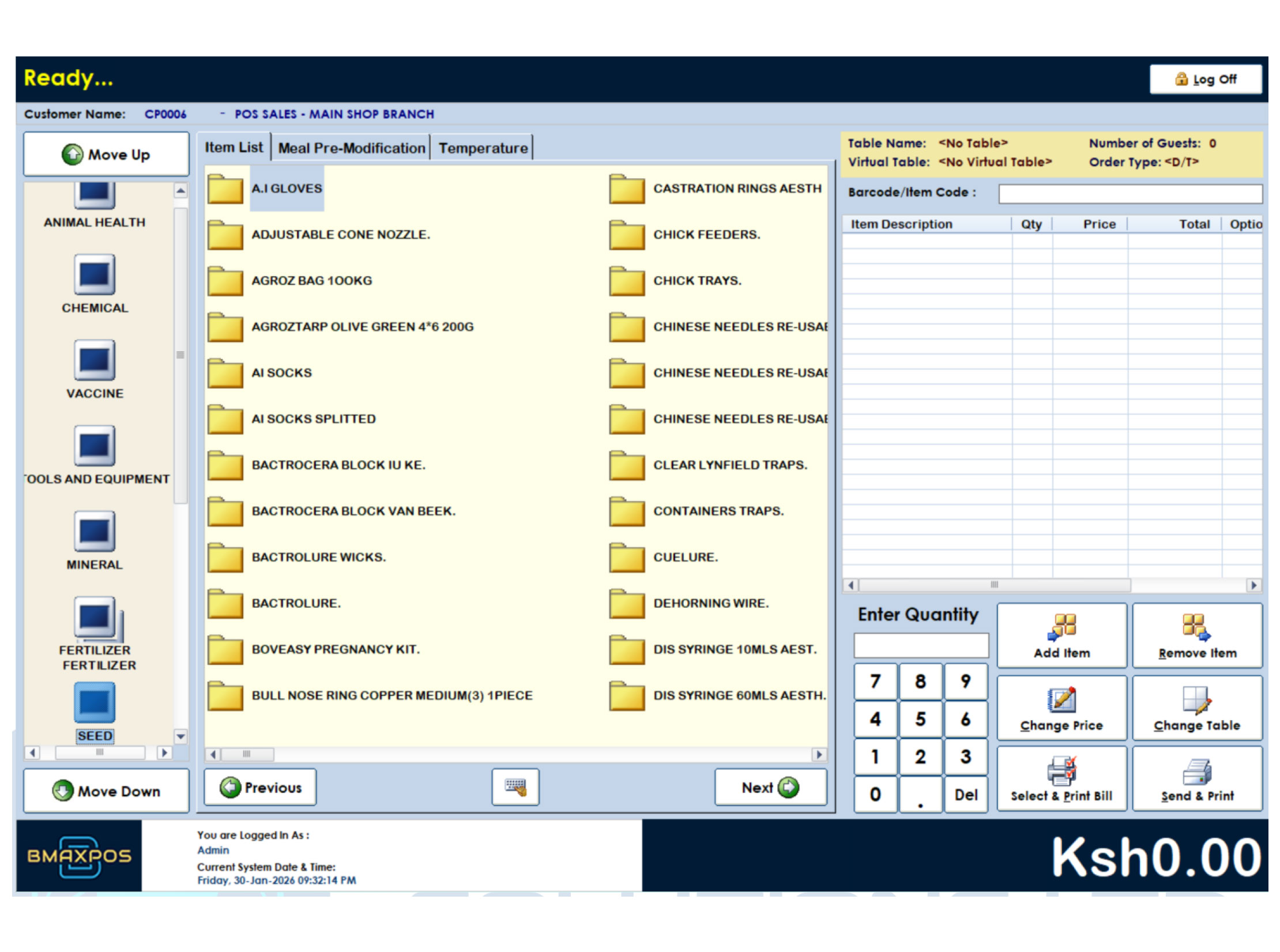
Task: Click the Log Off button
Action: 1205,79
